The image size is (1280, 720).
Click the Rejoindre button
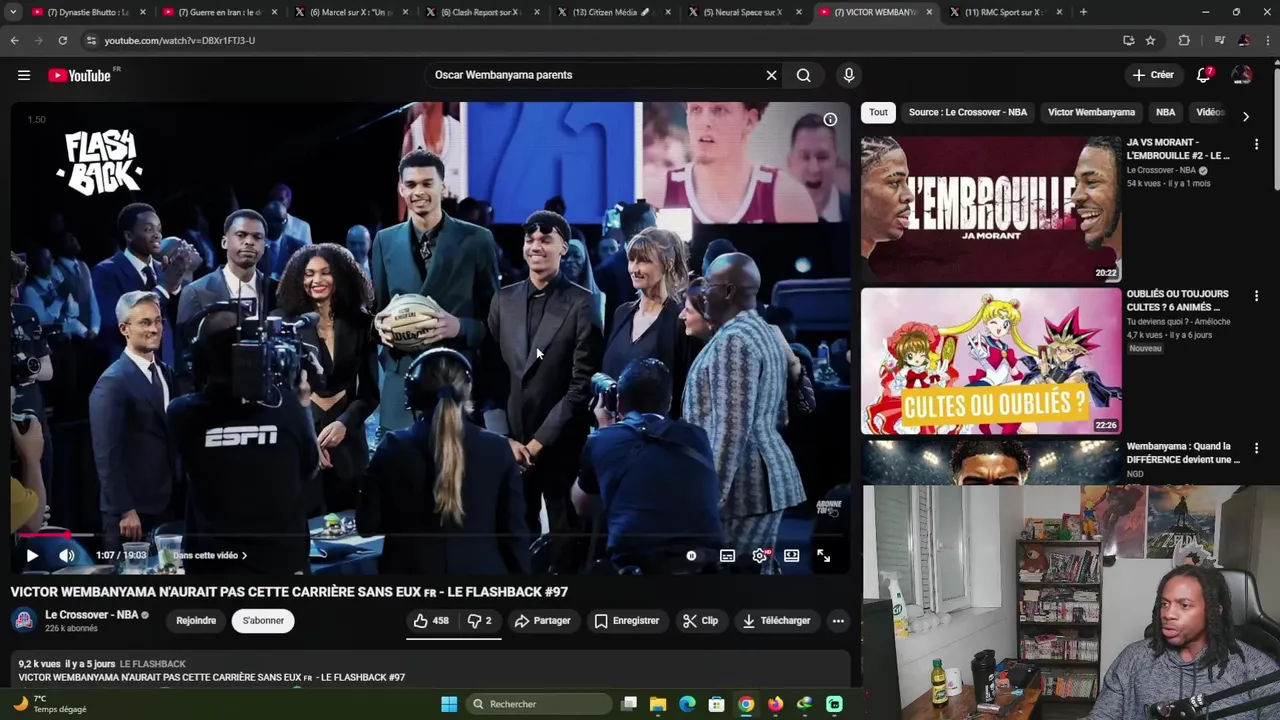pyautogui.click(x=196, y=621)
